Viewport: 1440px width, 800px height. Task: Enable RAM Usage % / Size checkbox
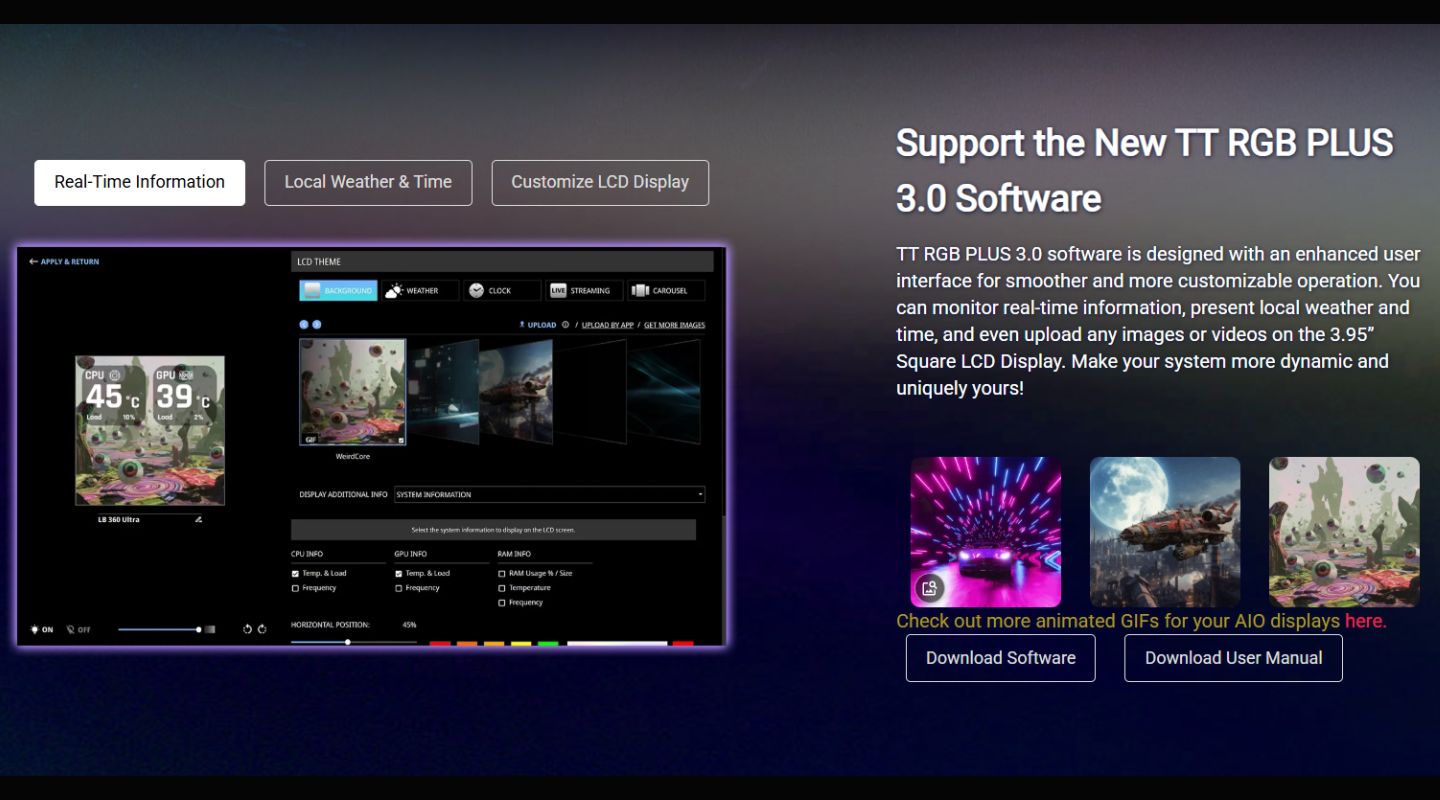[x=501, y=574]
